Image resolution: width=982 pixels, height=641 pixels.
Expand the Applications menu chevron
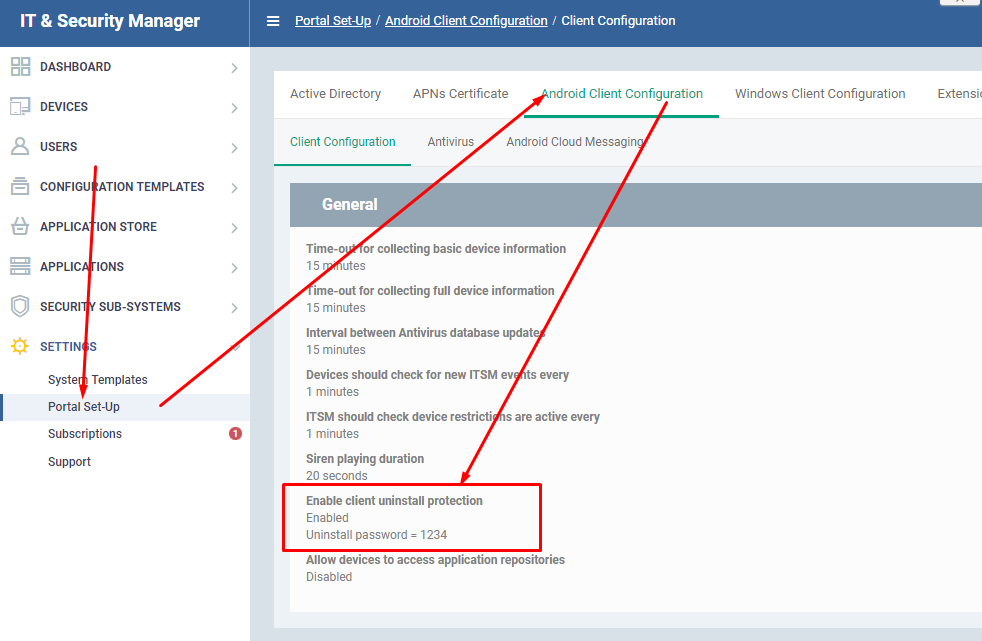(234, 268)
